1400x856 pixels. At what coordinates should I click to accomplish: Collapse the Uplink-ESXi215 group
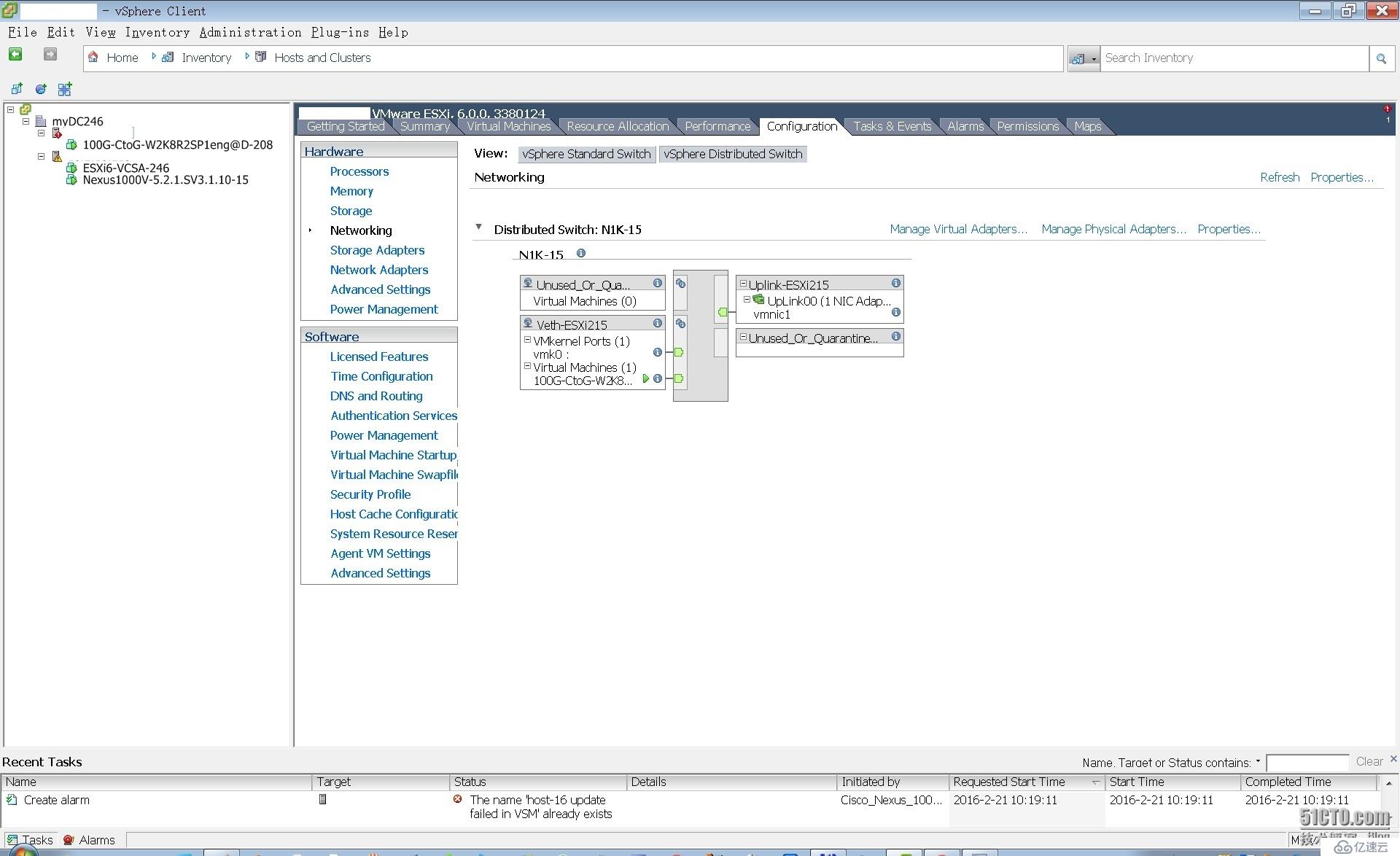tap(743, 284)
